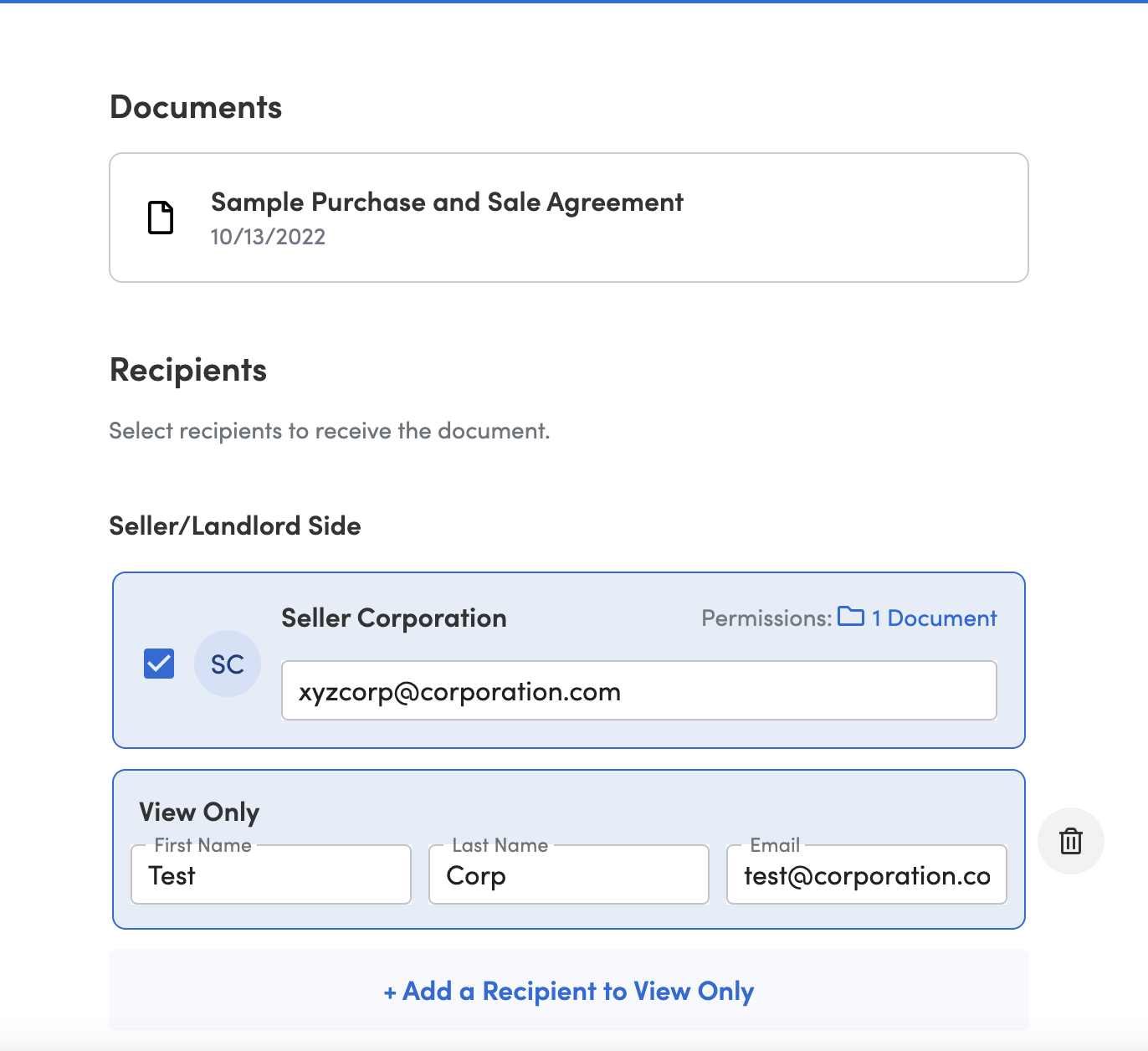
Task: Click the Seller/Landlord Side heading
Action: click(x=235, y=525)
